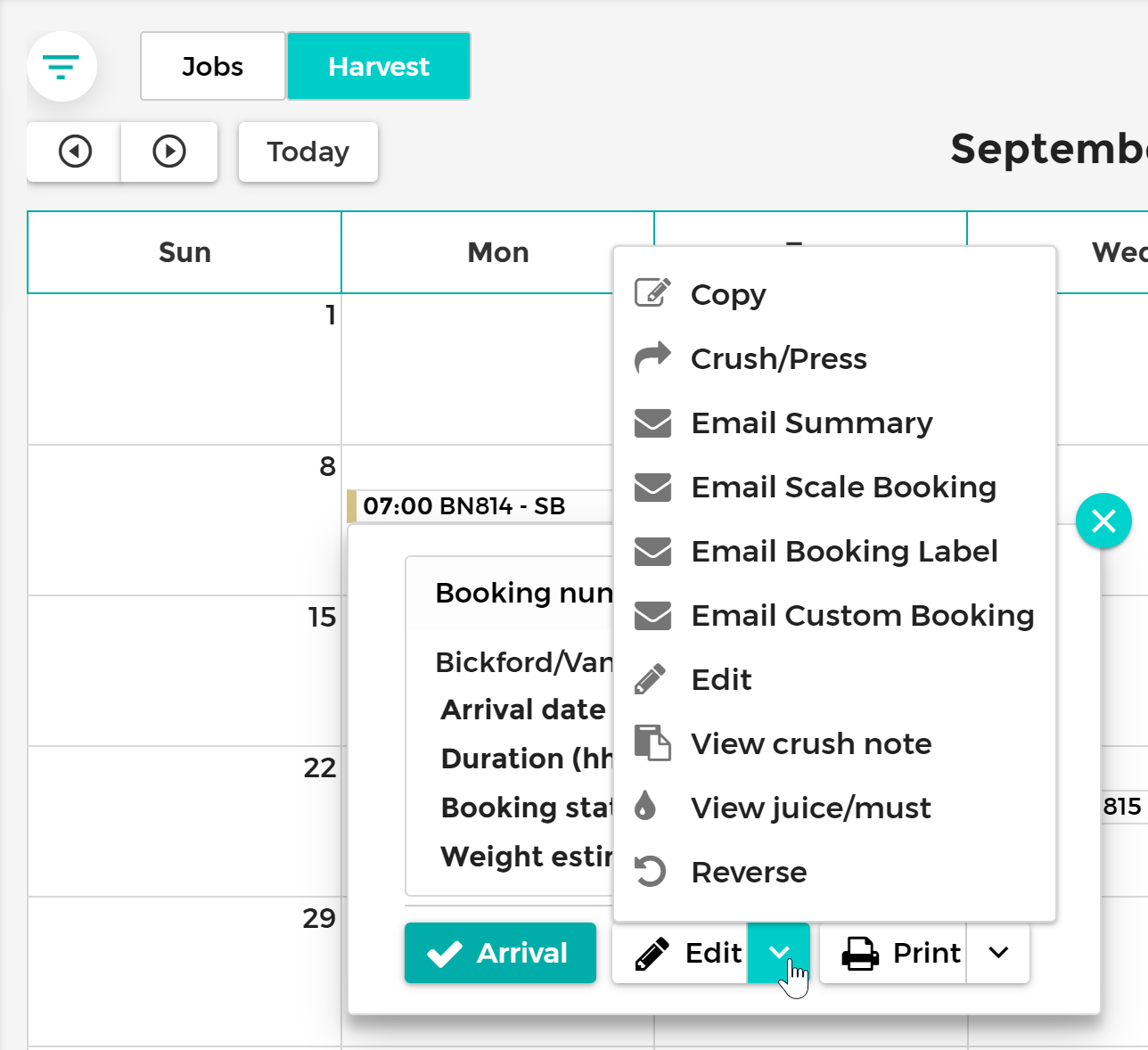1148x1050 pixels.
Task: Expand the Print dropdown arrow
Action: pyautogui.click(x=998, y=953)
